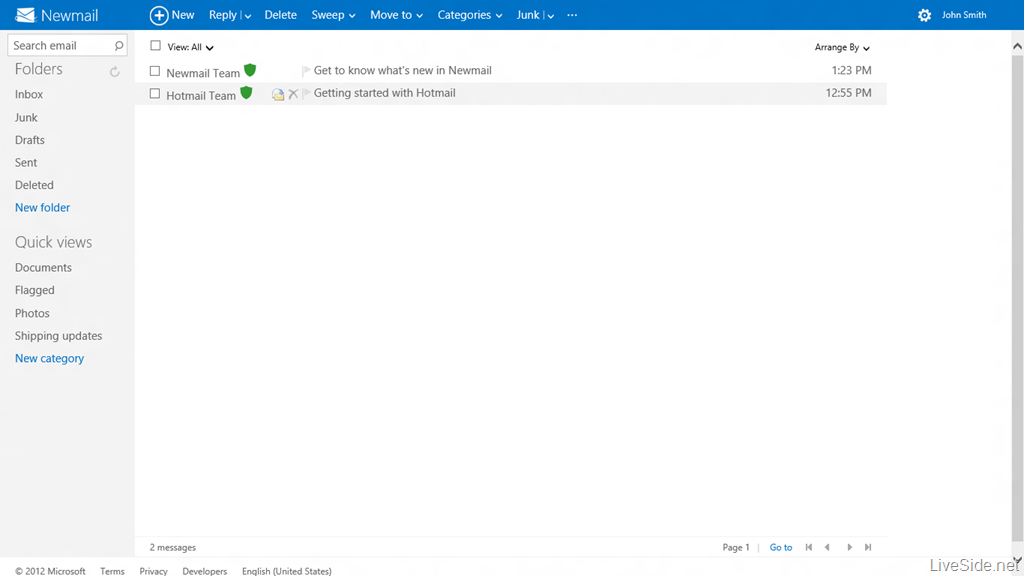Click the search magnifier icon
Viewport: 1024px width, 576px height.
tap(119, 46)
